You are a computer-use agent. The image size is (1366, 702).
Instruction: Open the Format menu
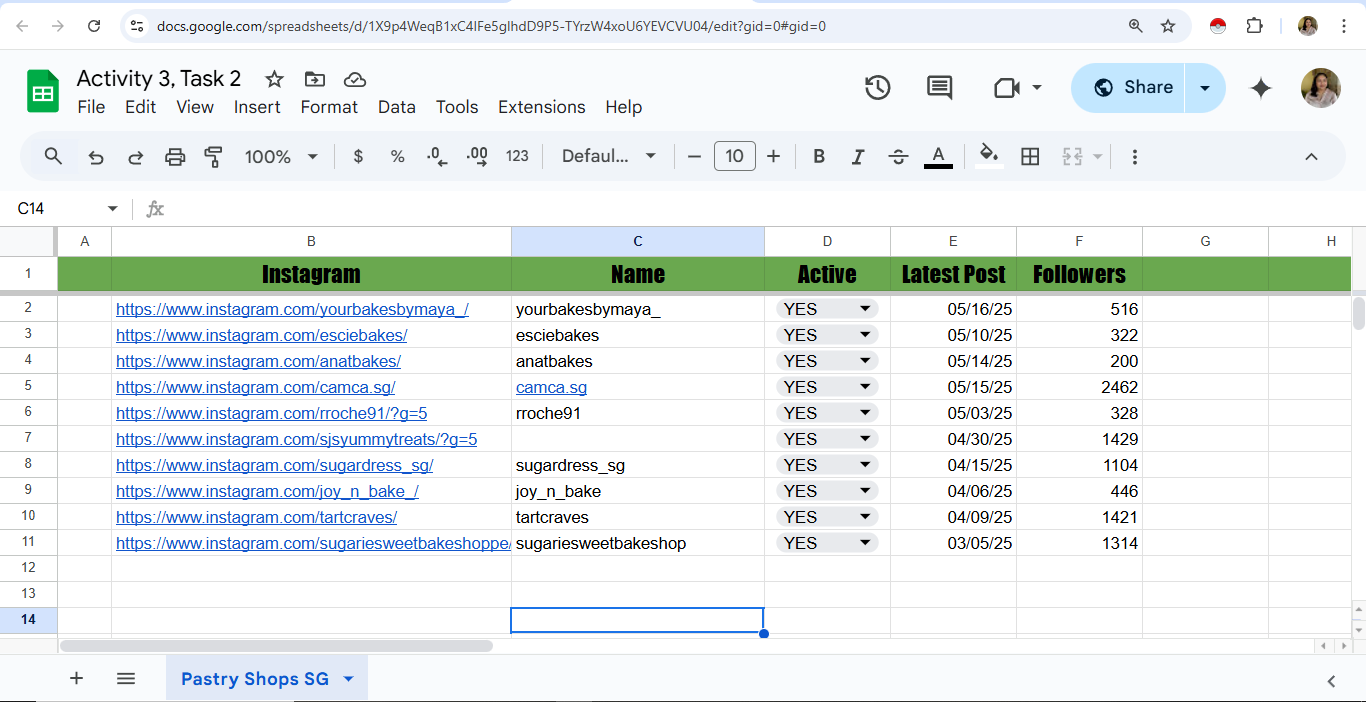coord(329,107)
